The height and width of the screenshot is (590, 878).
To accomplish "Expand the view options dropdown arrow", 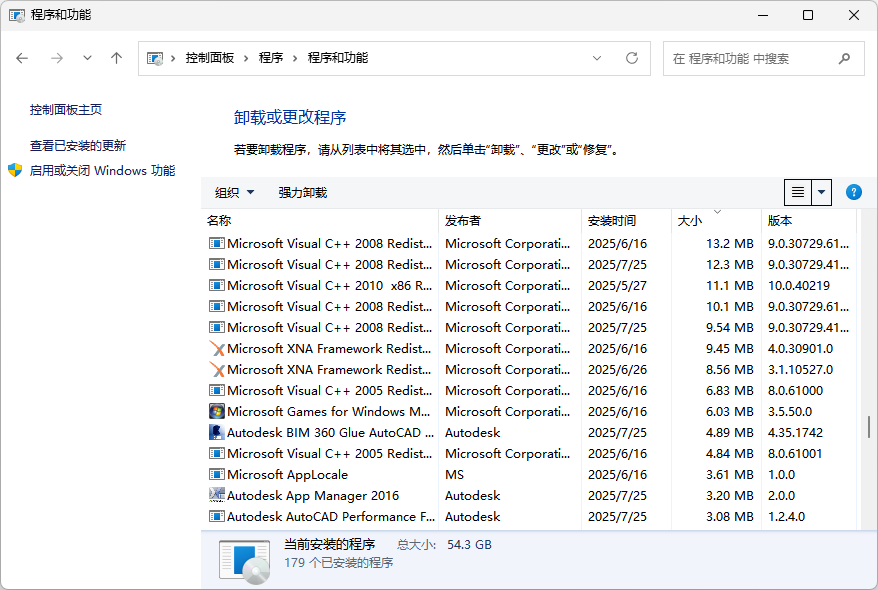I will (821, 193).
